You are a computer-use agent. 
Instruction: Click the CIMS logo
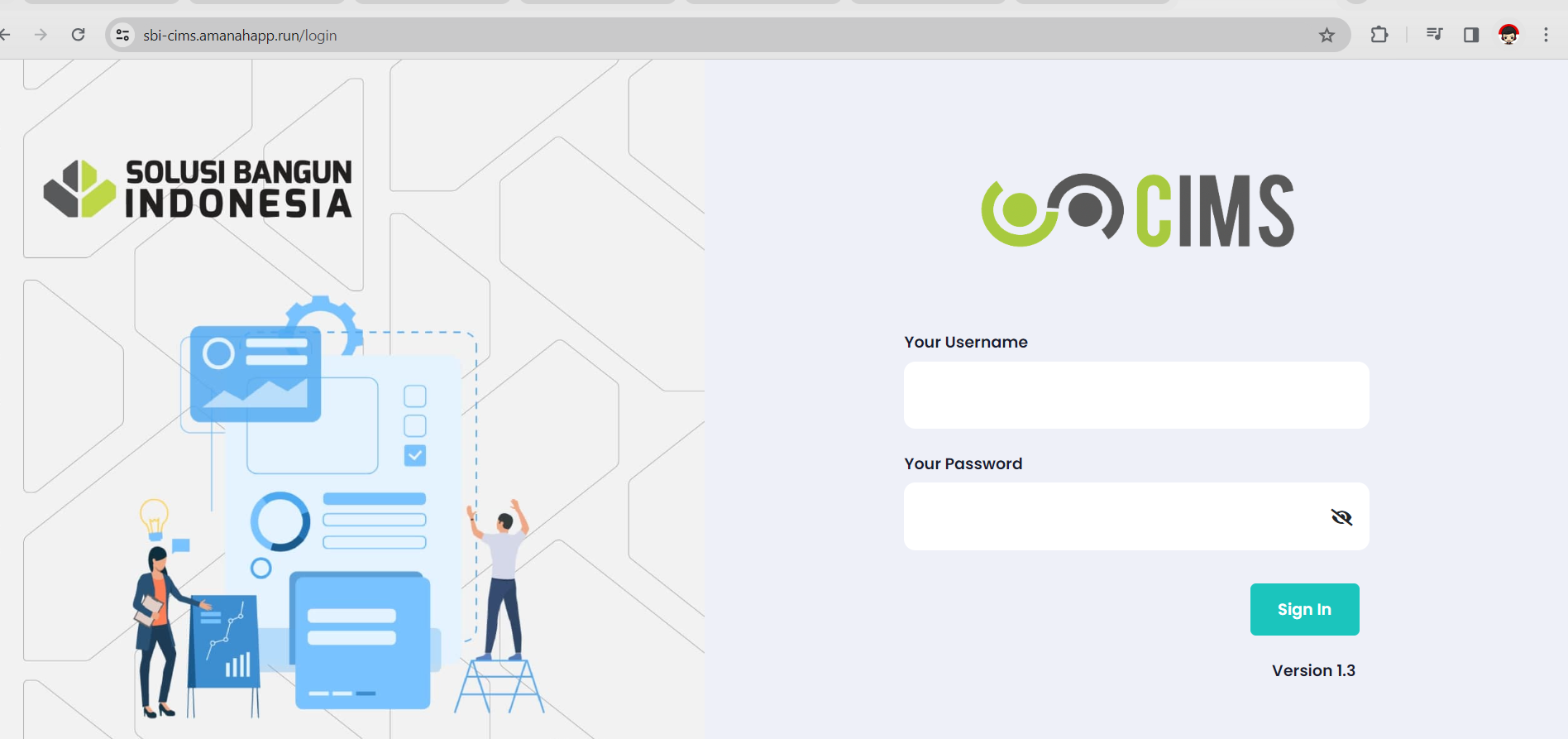point(1138,210)
